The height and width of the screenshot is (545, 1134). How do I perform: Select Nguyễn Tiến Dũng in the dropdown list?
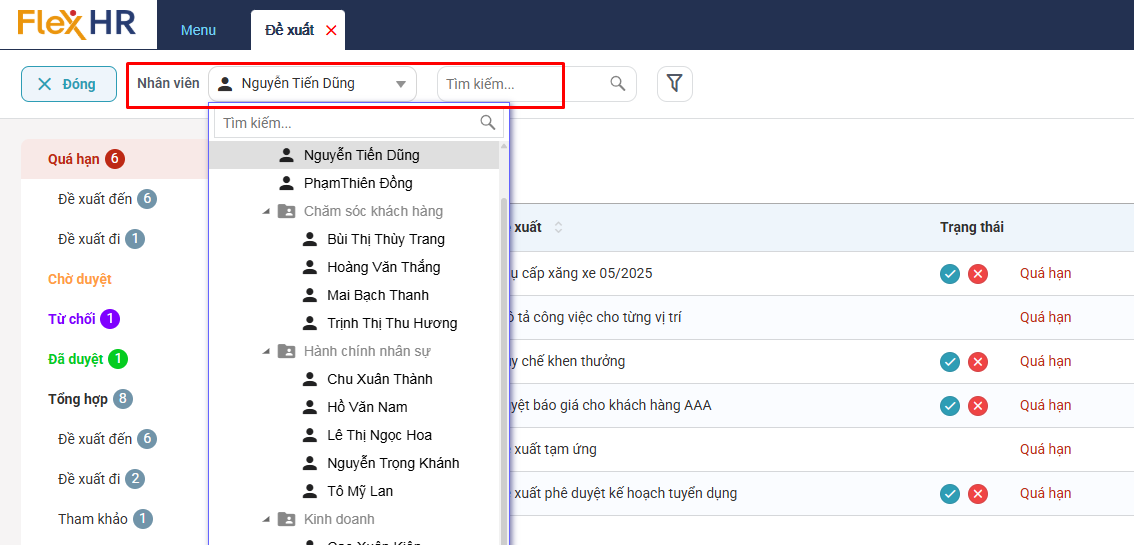354,155
